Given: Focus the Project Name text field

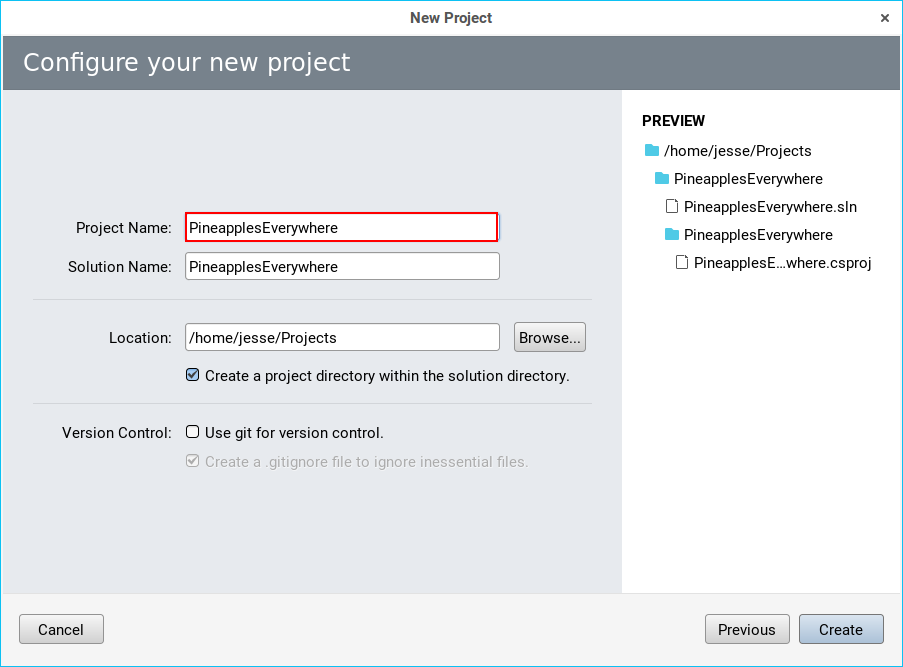Looking at the screenshot, I should point(341,228).
